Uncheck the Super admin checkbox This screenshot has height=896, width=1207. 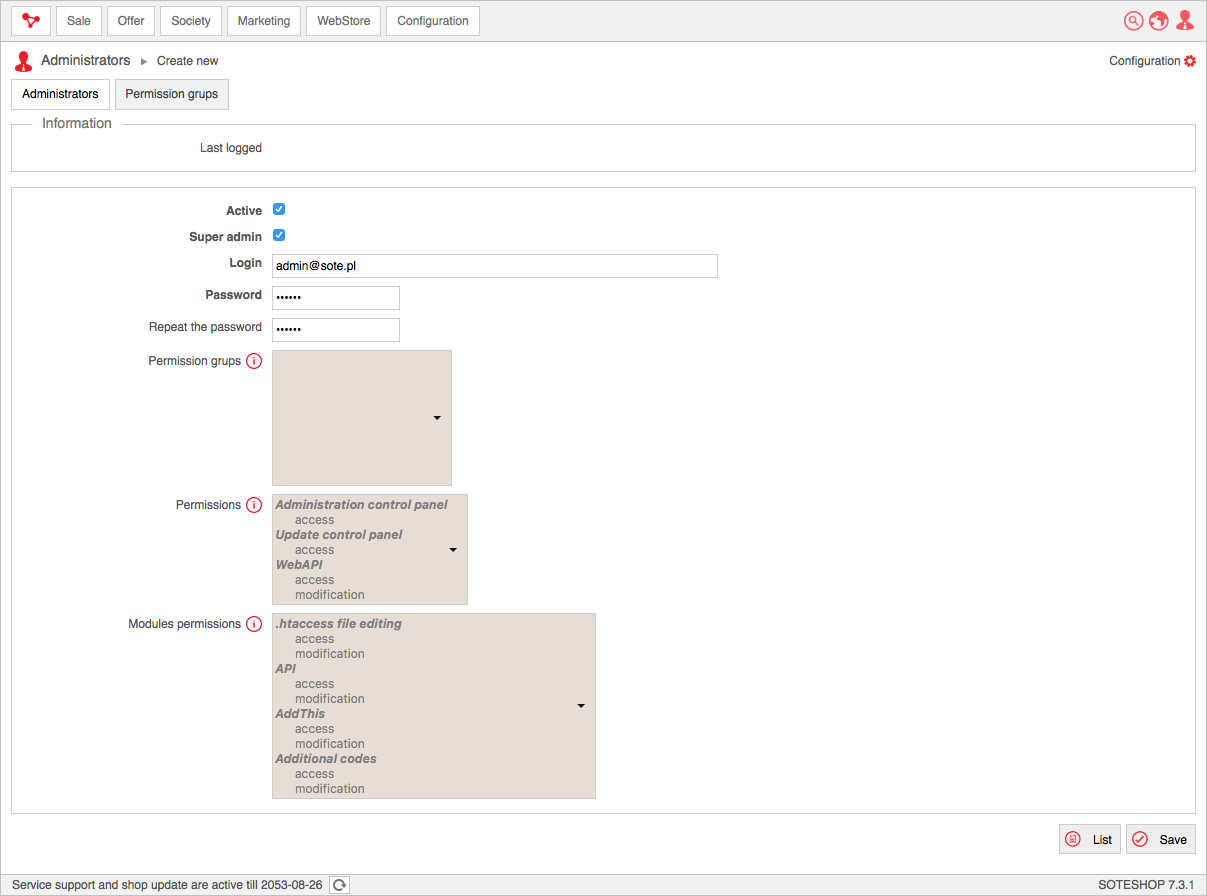(x=279, y=236)
